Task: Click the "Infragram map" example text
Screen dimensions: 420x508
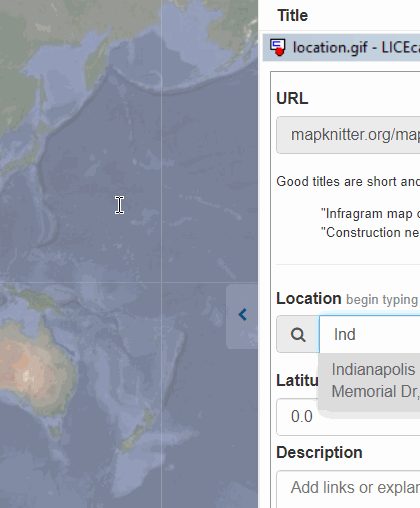Action: [370, 214]
